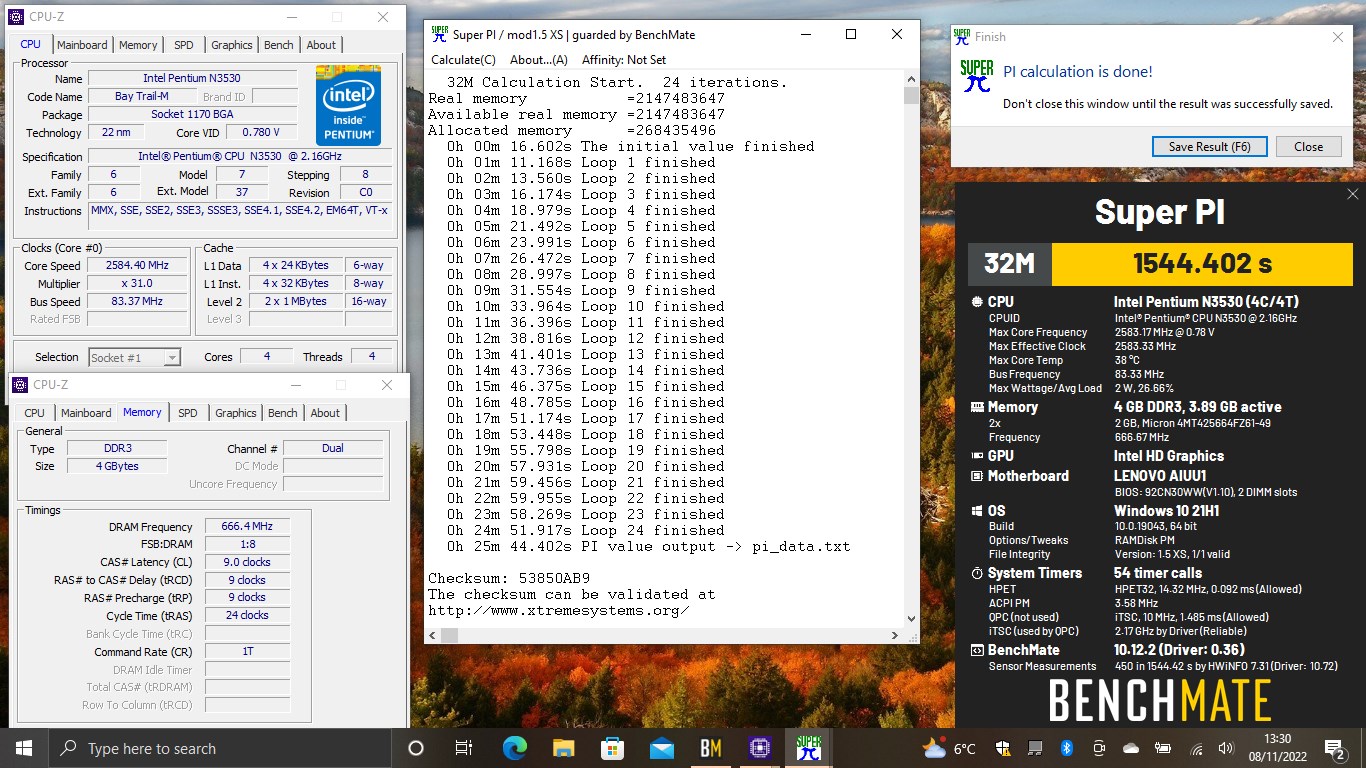The height and width of the screenshot is (768, 1366).
Task: Click the 1544.402 s result score
Action: coord(1202,264)
